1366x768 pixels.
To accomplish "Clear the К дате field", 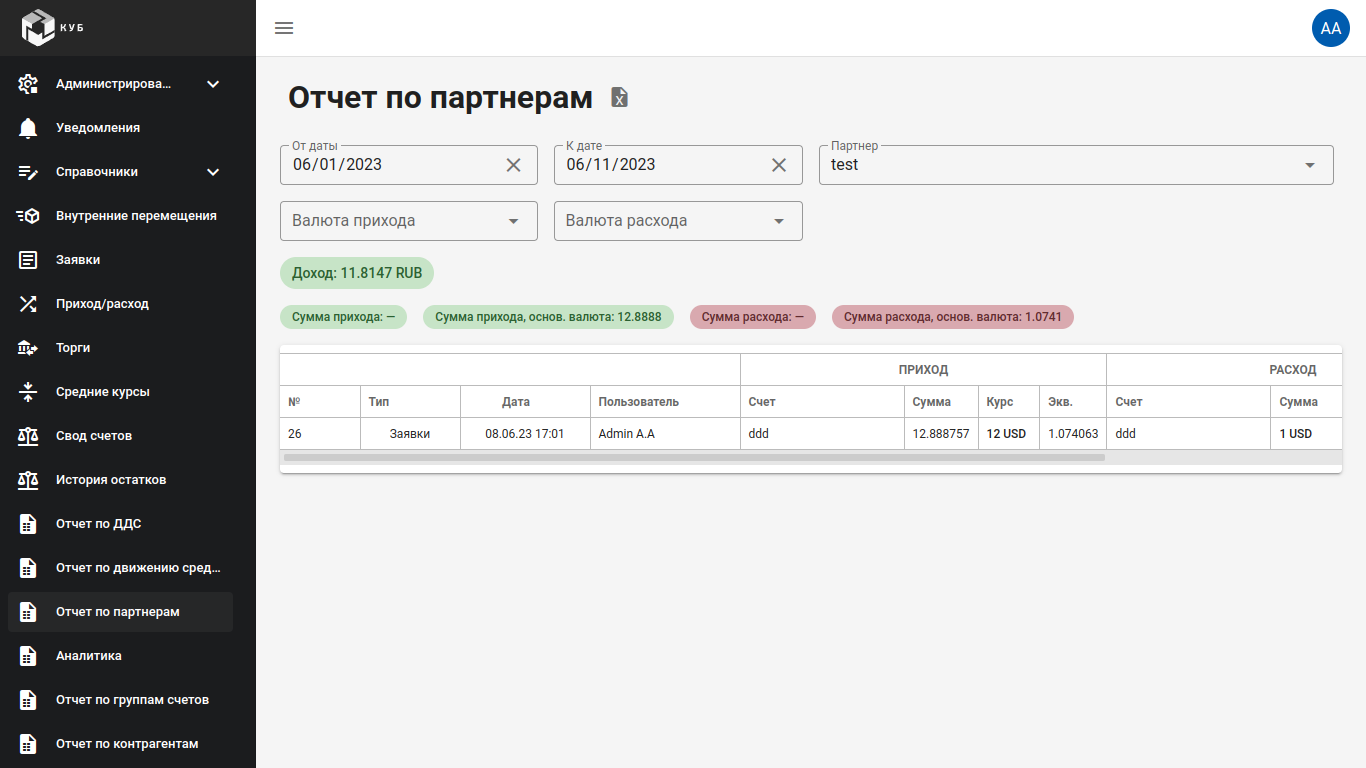I will [x=779, y=165].
